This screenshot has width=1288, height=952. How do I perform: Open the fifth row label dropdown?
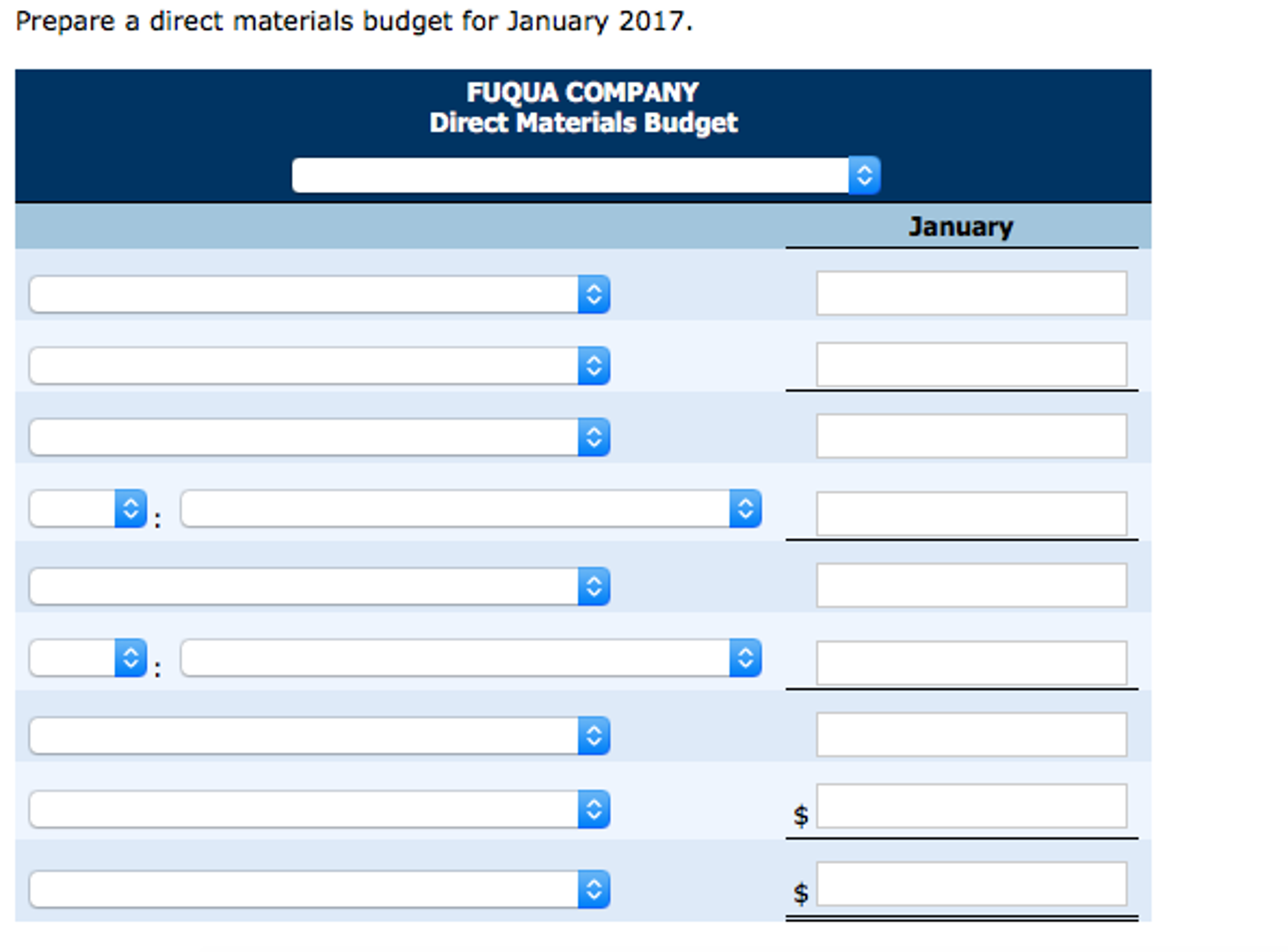pyautogui.click(x=319, y=586)
